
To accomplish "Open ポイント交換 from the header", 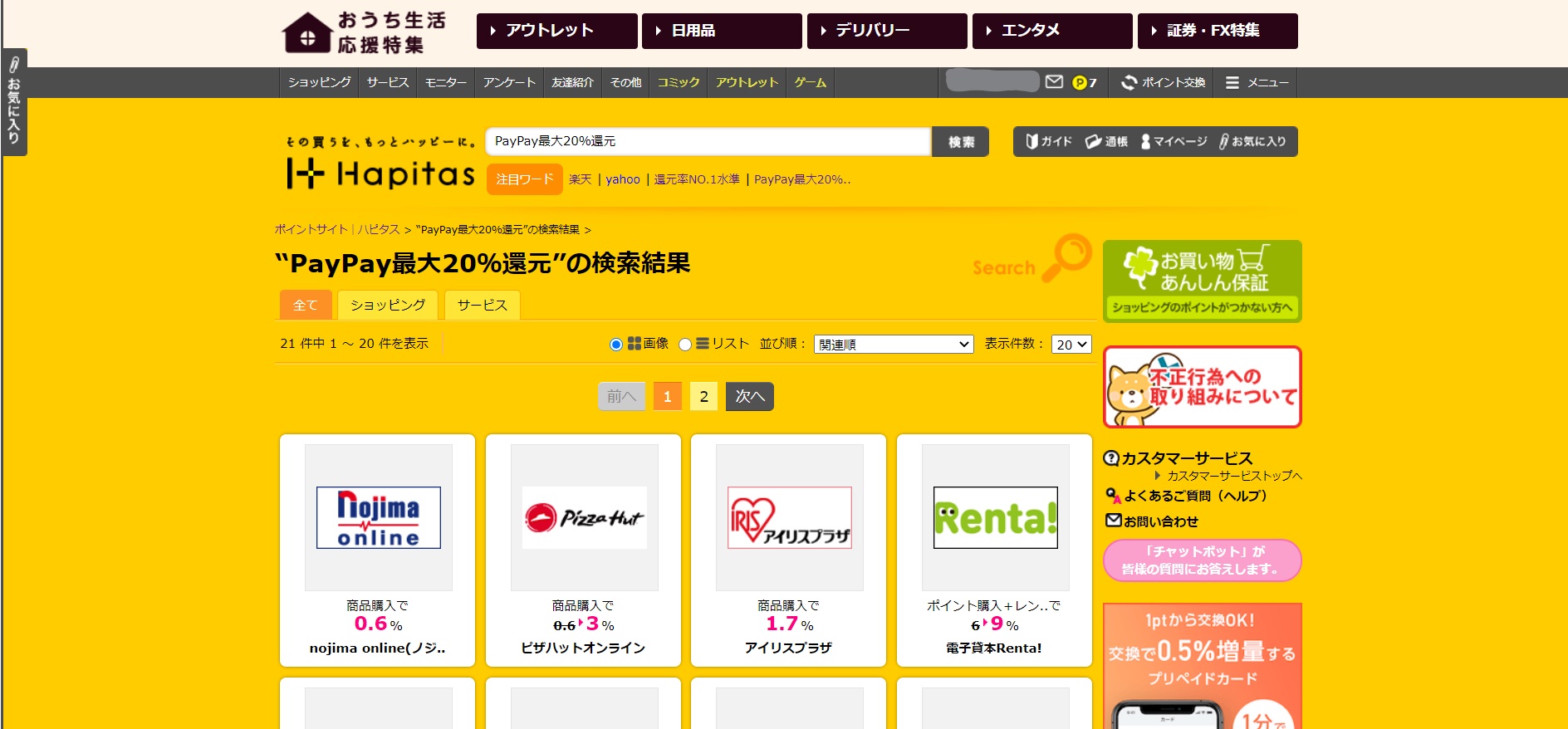I will (x=1163, y=82).
